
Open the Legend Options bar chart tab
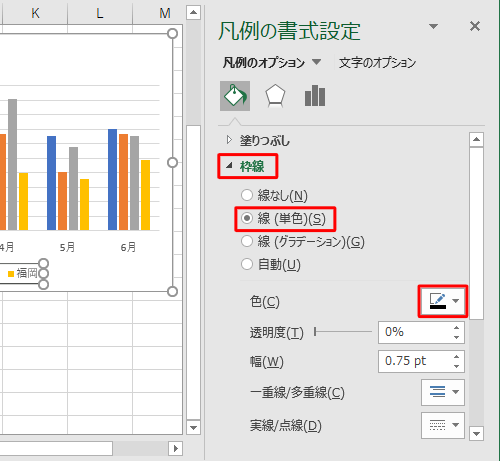pyautogui.click(x=315, y=96)
